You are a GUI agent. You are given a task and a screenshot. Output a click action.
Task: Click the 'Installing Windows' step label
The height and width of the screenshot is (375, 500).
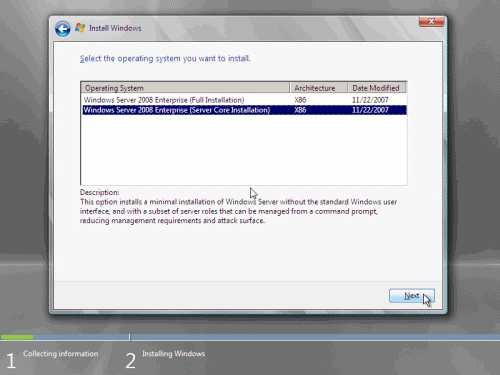coord(174,354)
